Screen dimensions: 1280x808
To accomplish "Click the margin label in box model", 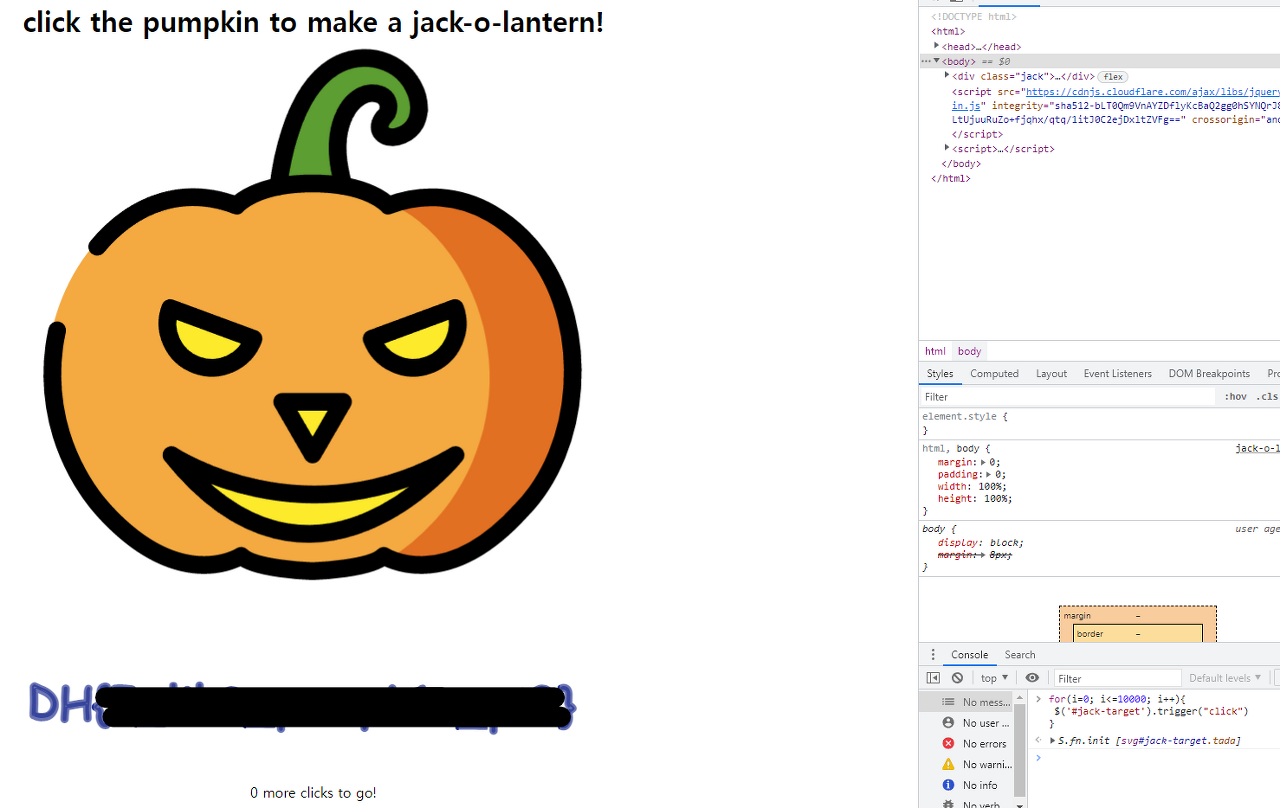I will point(1078,616).
